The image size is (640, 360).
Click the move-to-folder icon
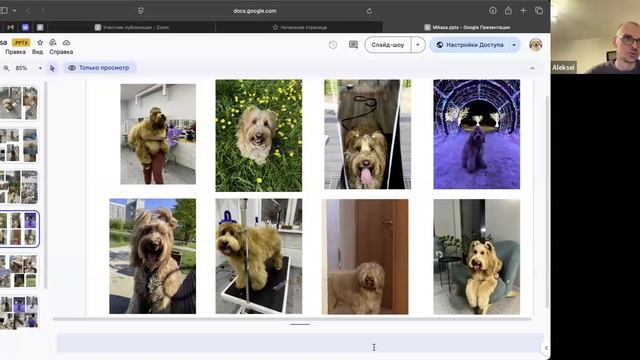[53, 42]
